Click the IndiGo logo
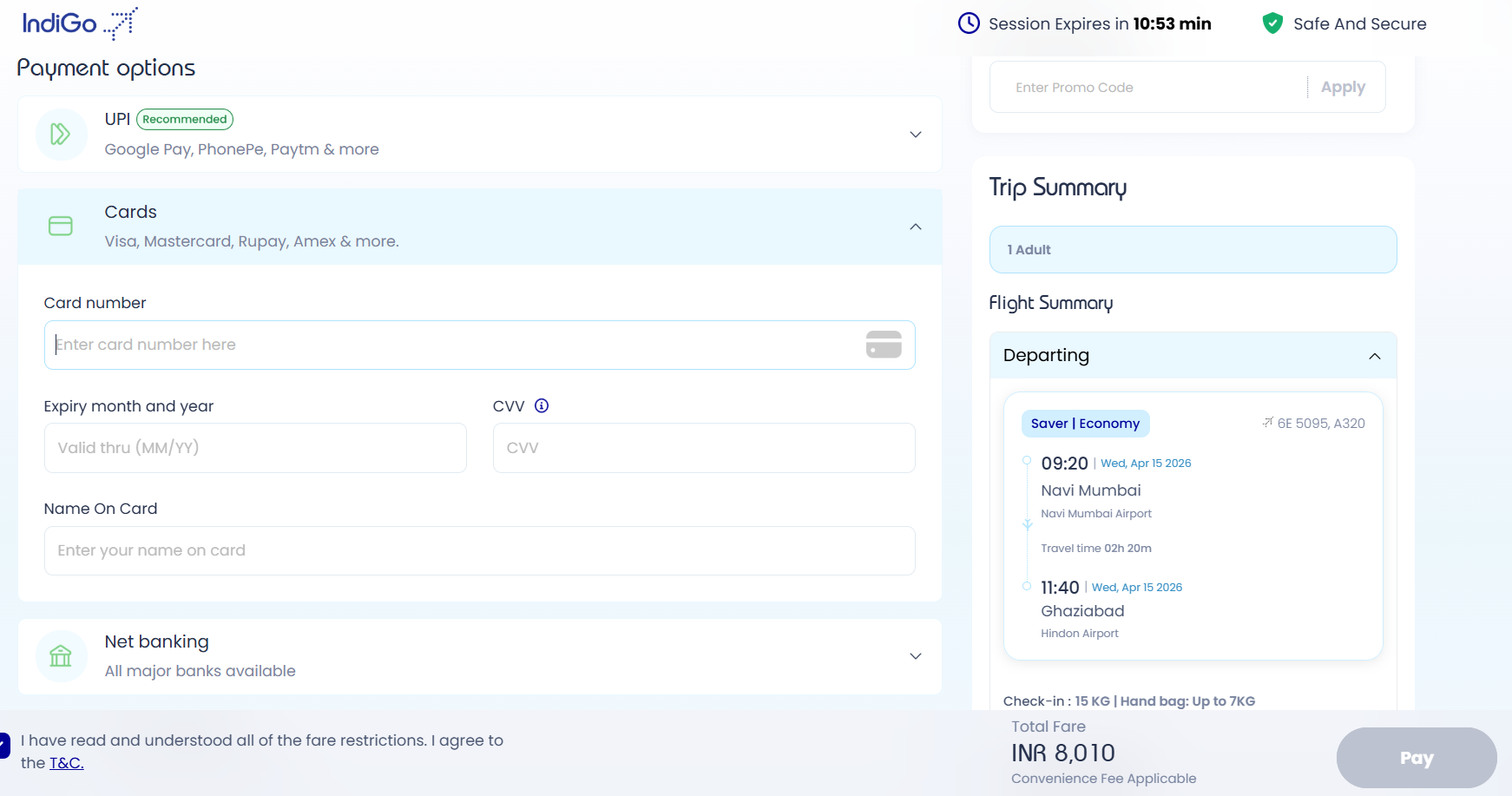The height and width of the screenshot is (796, 1512). 79,23
